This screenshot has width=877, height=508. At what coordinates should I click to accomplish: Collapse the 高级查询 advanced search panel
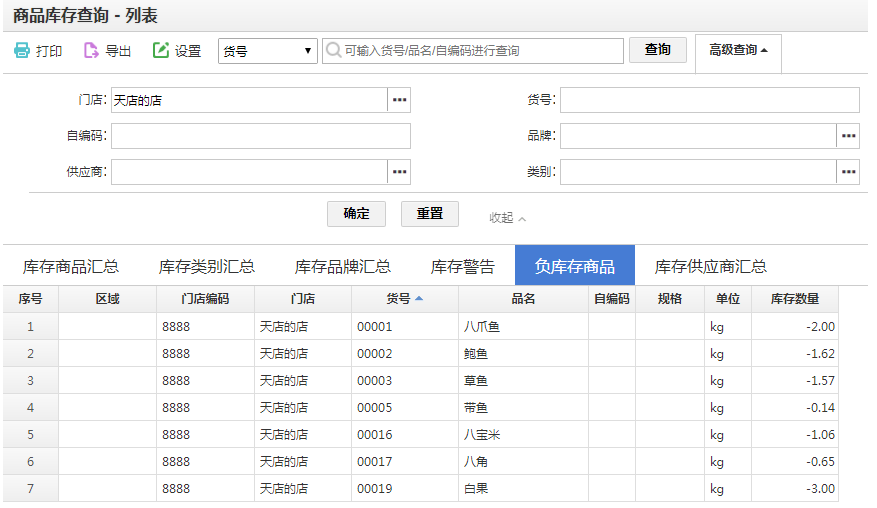[738, 50]
